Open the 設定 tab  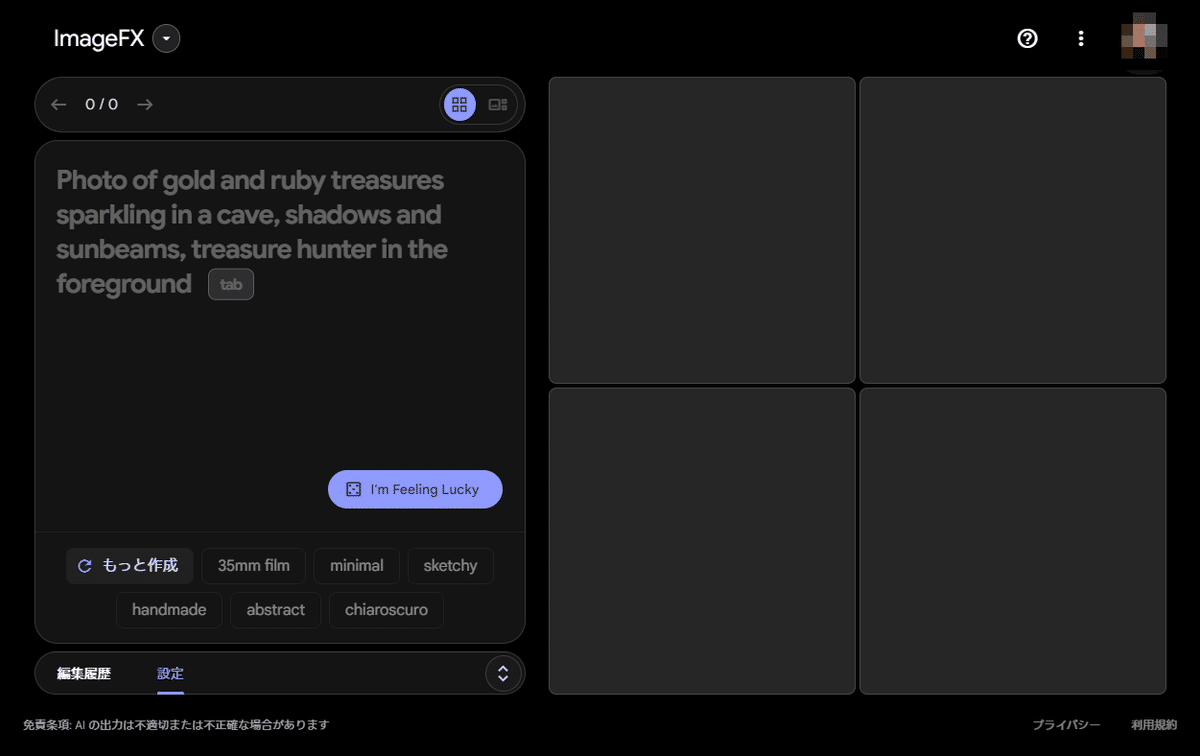(170, 673)
